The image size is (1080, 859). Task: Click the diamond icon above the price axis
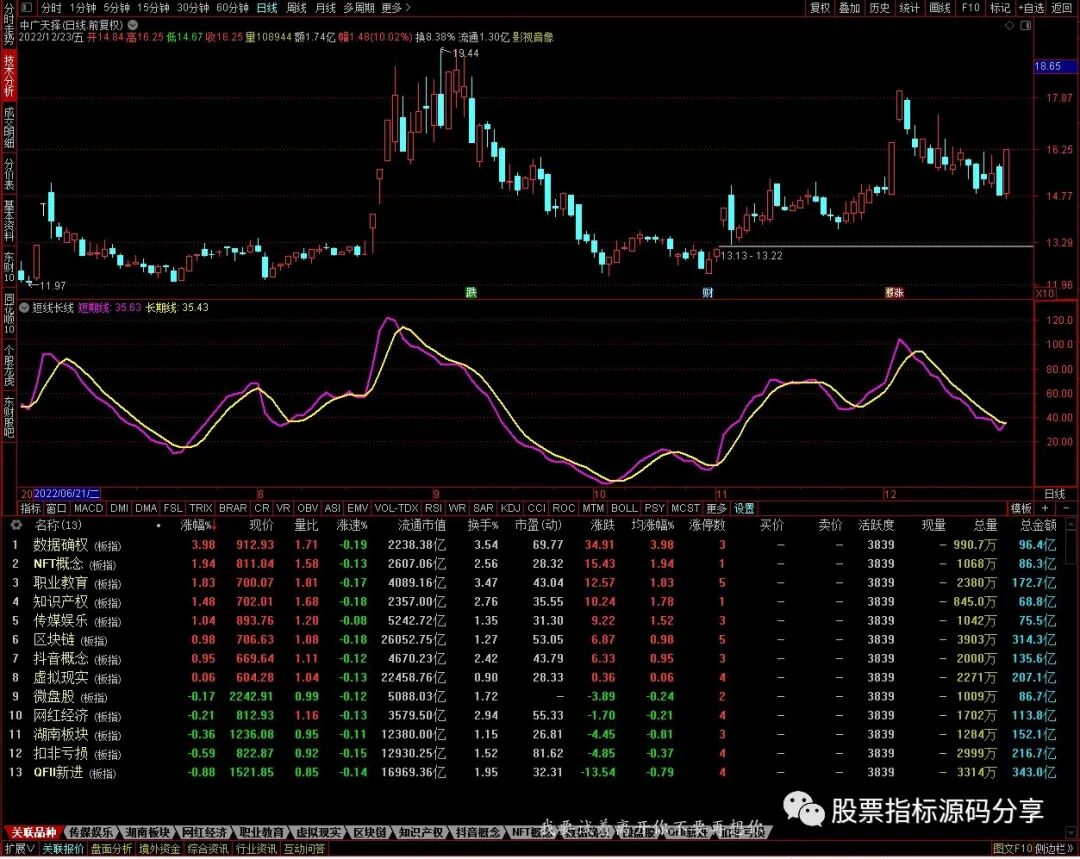point(1010,25)
